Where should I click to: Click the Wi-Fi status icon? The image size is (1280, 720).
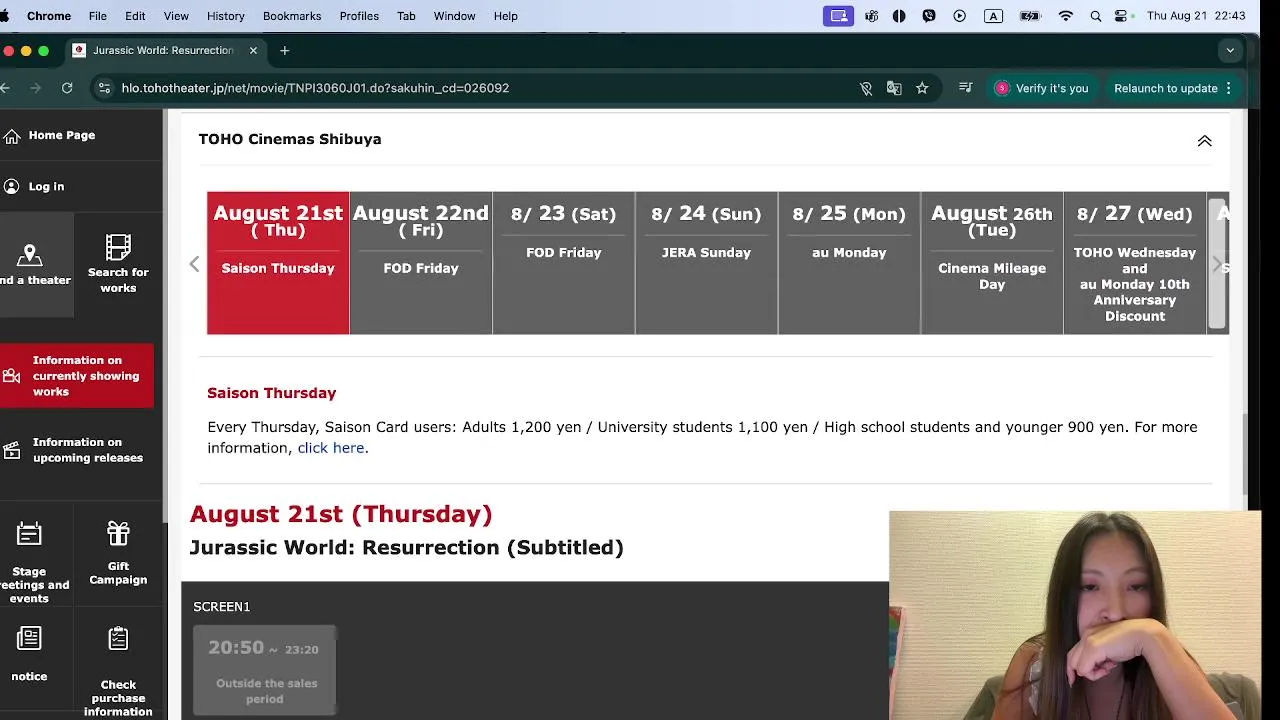point(1066,16)
